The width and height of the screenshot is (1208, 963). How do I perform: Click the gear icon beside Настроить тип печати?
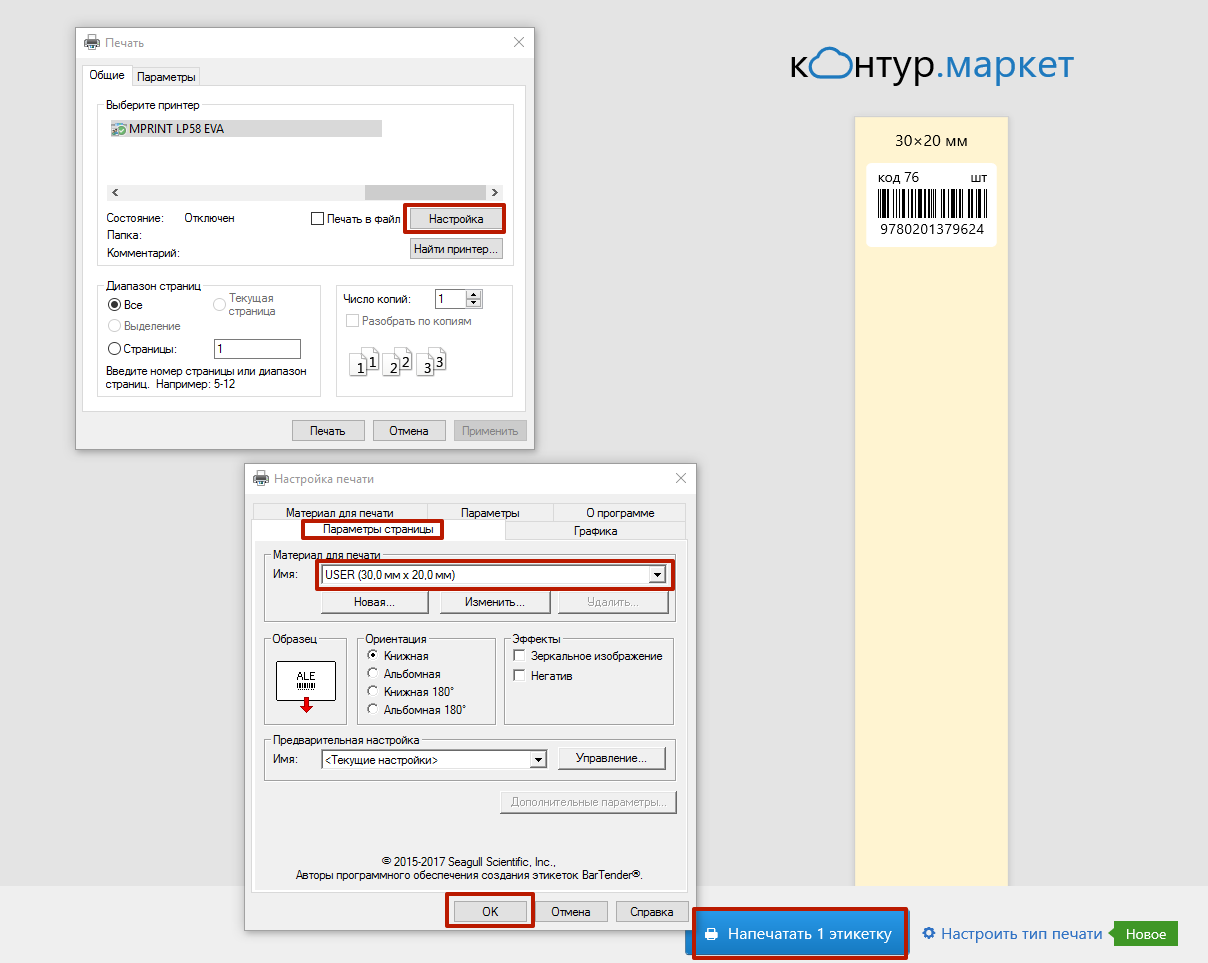pyautogui.click(x=929, y=934)
